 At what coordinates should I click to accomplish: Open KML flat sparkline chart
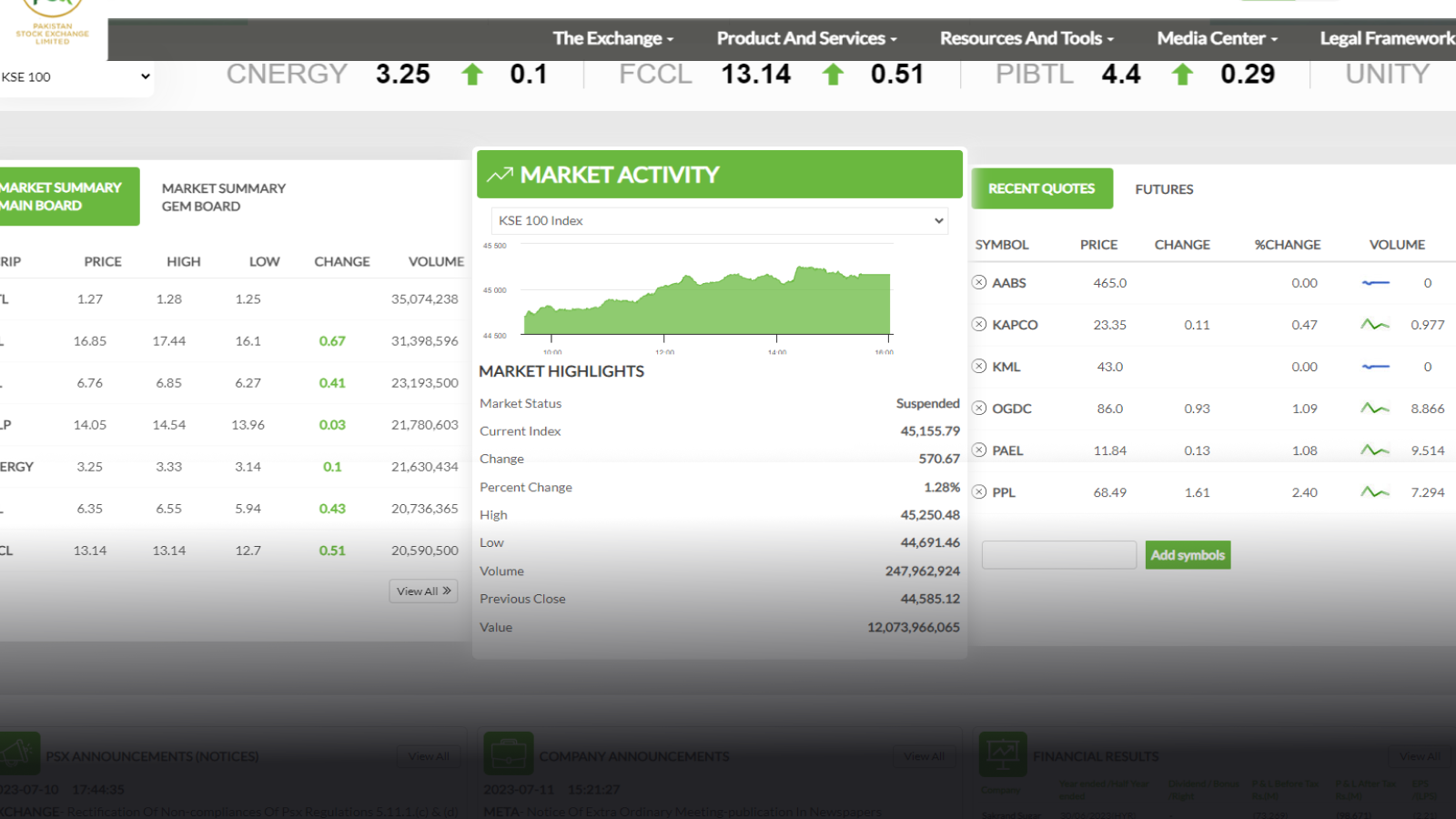click(1375, 367)
